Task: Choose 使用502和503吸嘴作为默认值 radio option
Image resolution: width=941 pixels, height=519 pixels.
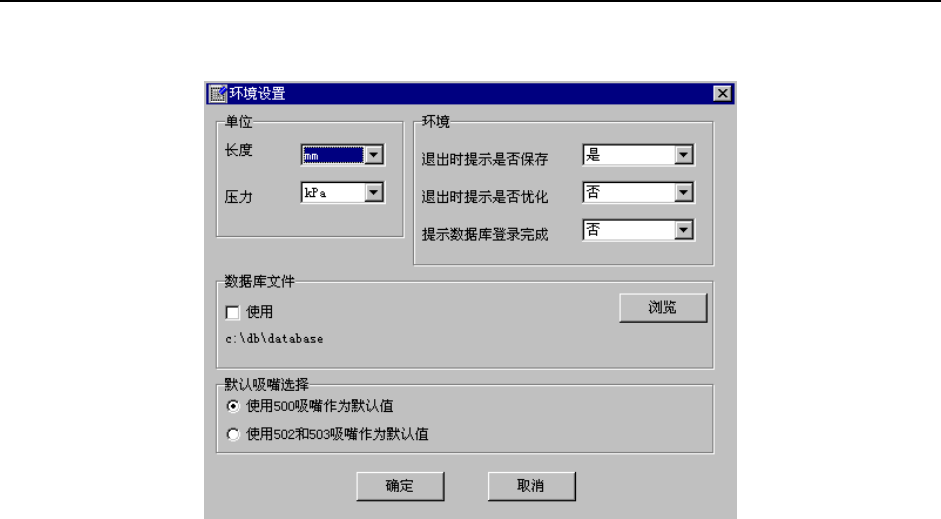Action: coord(233,434)
